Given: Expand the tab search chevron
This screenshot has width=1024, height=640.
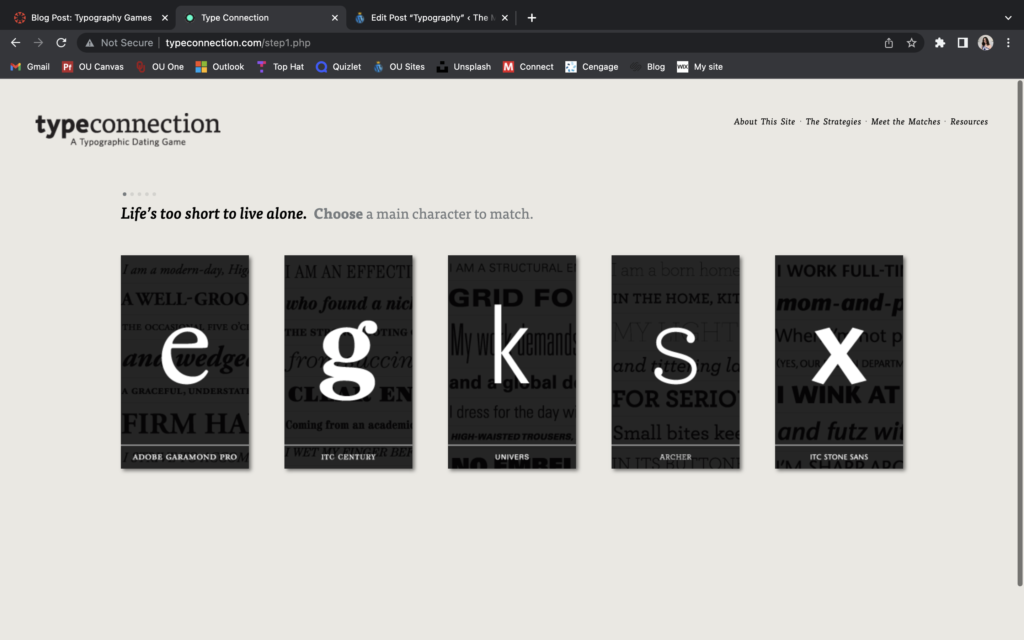Looking at the screenshot, I should click(x=1008, y=18).
